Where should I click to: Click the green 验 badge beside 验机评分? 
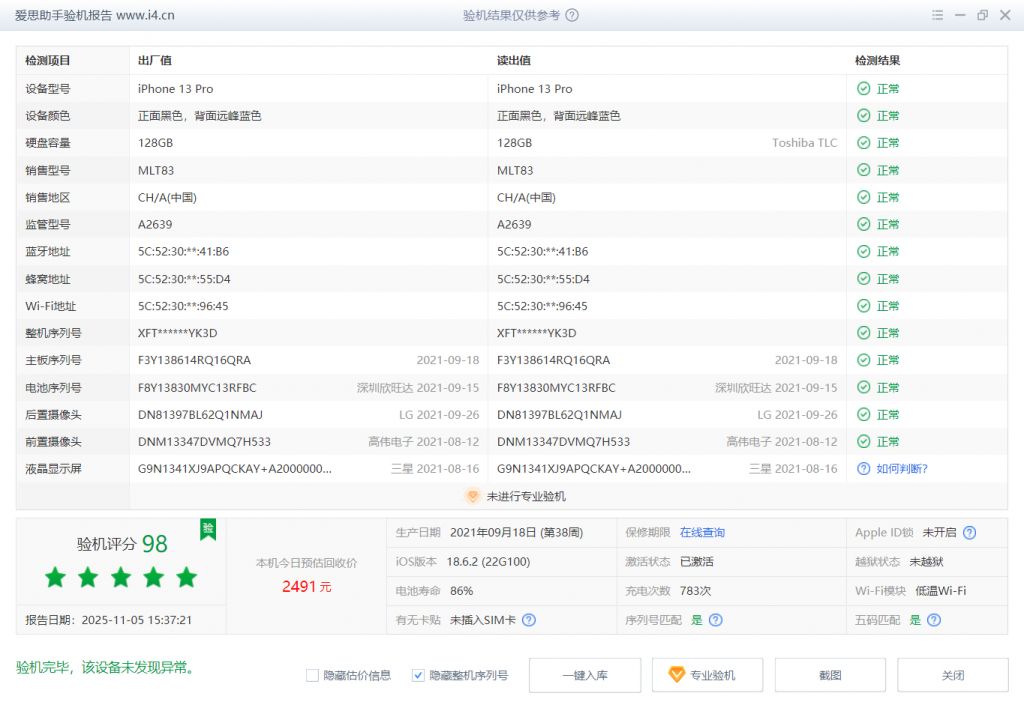(x=207, y=528)
